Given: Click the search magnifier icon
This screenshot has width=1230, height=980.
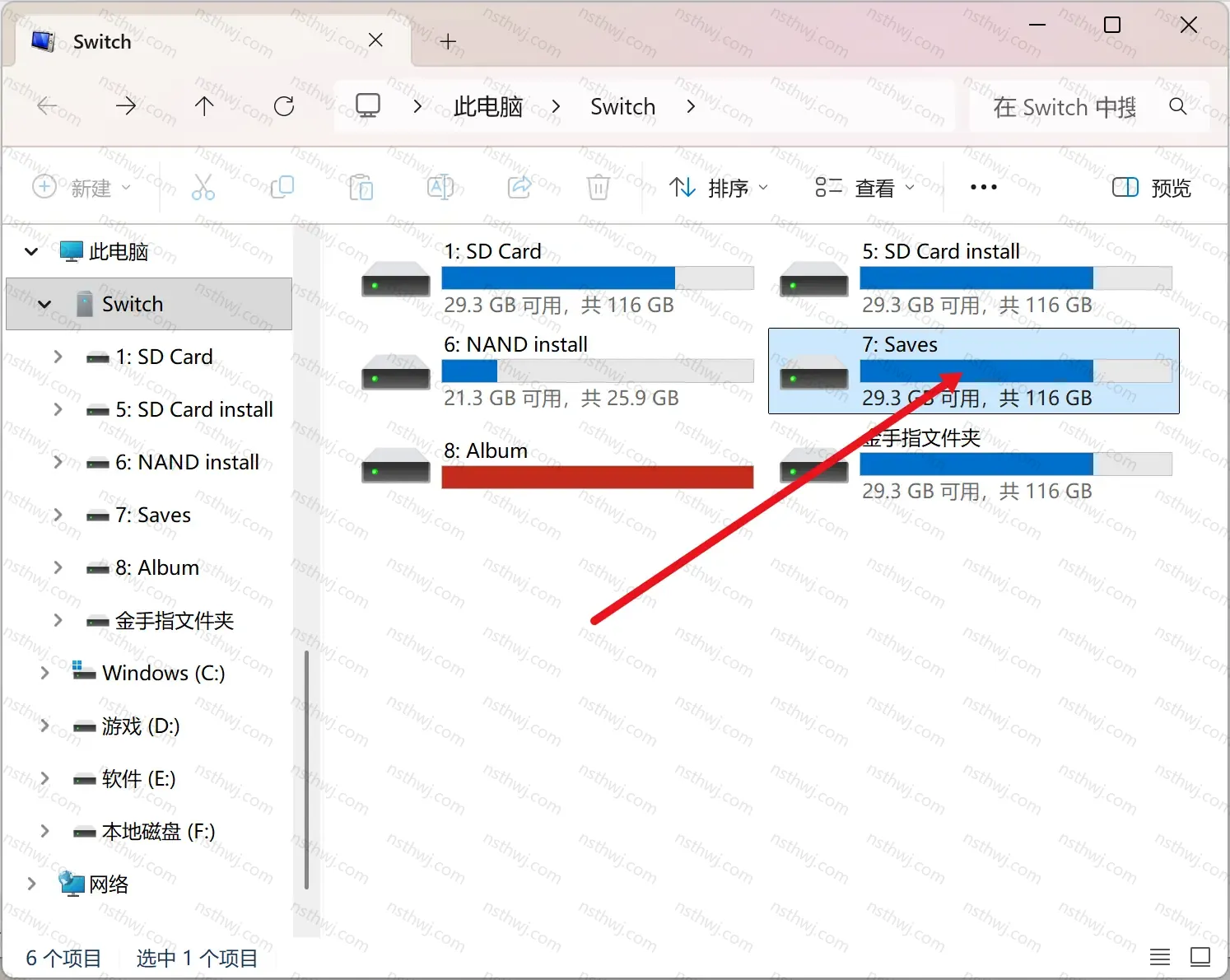Looking at the screenshot, I should click(1178, 106).
